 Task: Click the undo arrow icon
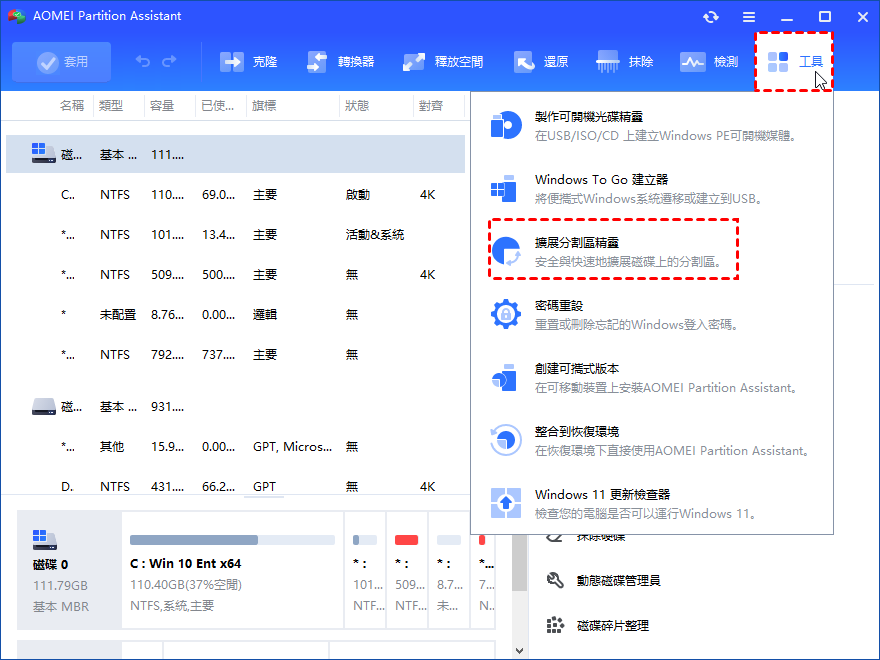click(x=143, y=61)
